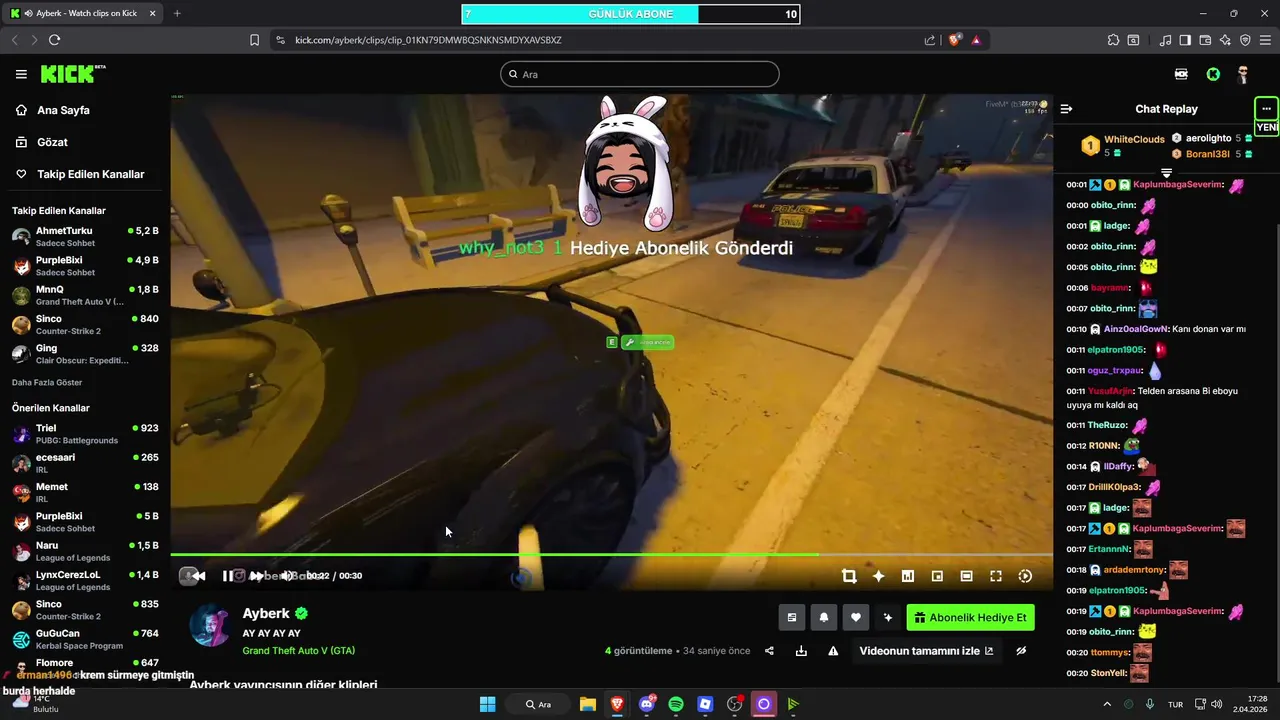Click the sparkle button next to heart
This screenshot has height=720, width=1280.
(x=887, y=618)
